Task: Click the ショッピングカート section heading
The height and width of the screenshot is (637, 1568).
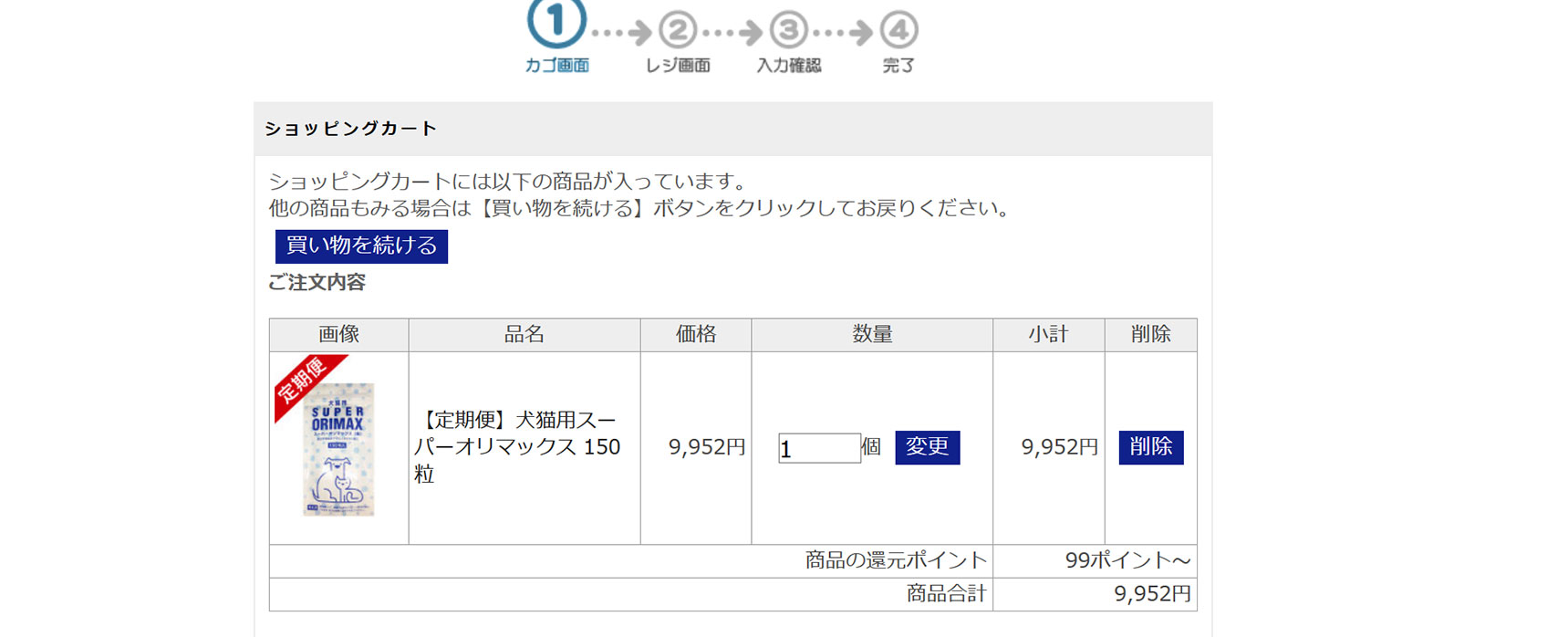Action: point(350,129)
